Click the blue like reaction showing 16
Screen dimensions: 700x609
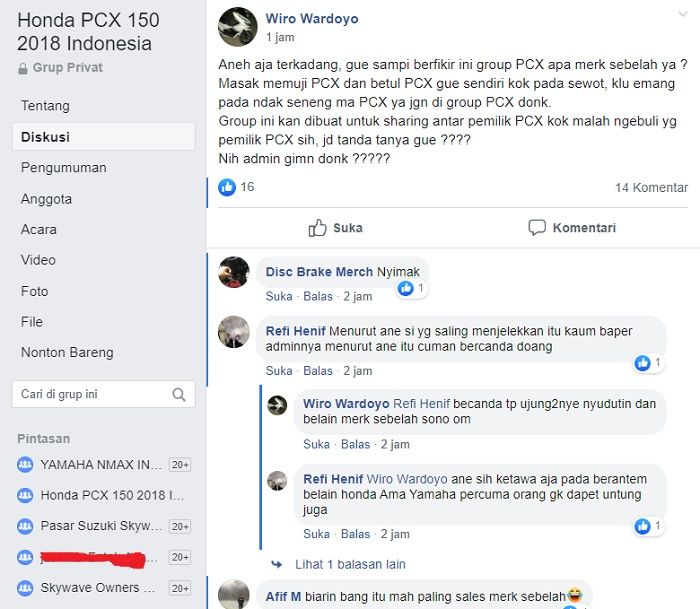tap(227, 187)
